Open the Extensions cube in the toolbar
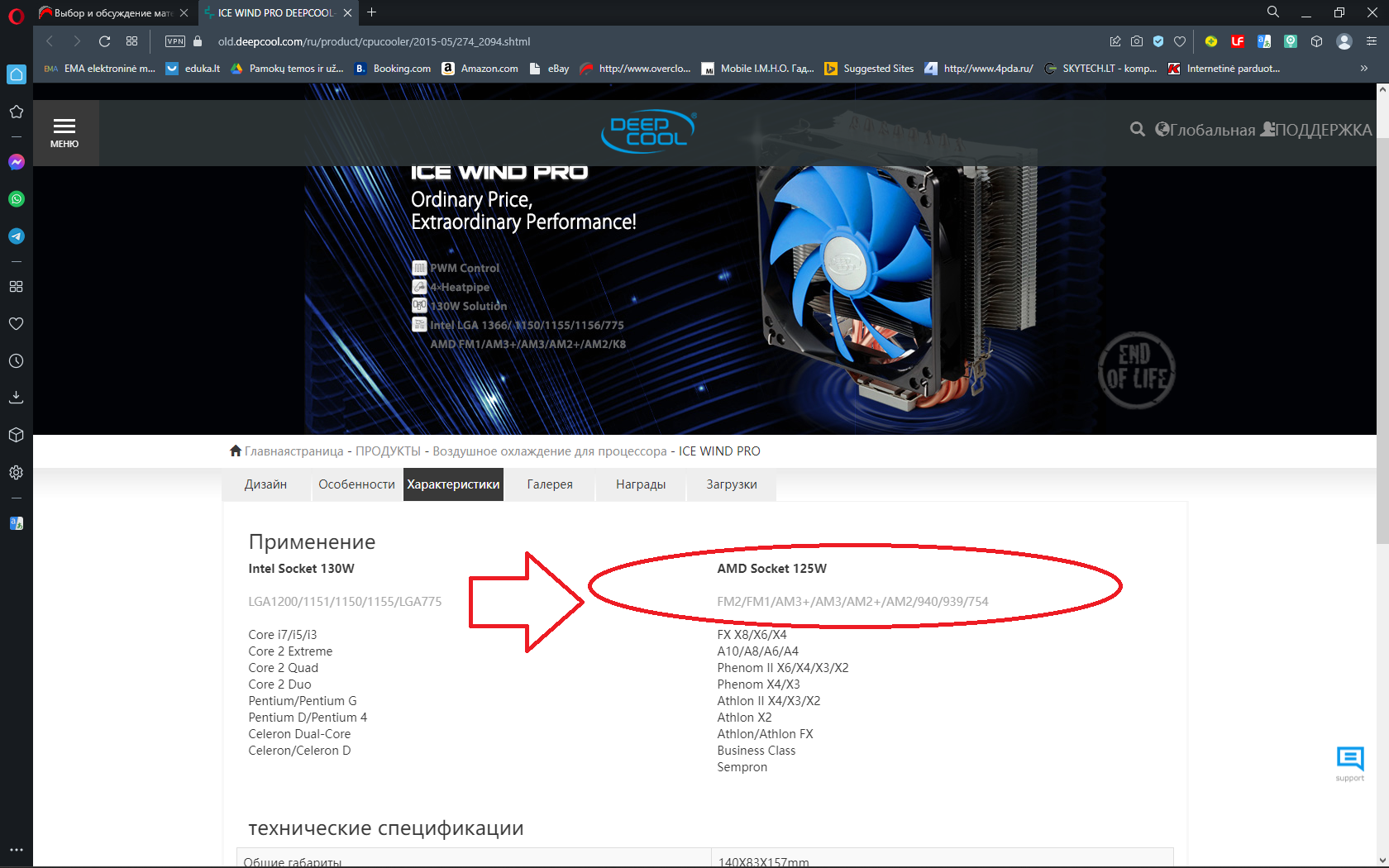Image resolution: width=1389 pixels, height=868 pixels. click(1317, 41)
